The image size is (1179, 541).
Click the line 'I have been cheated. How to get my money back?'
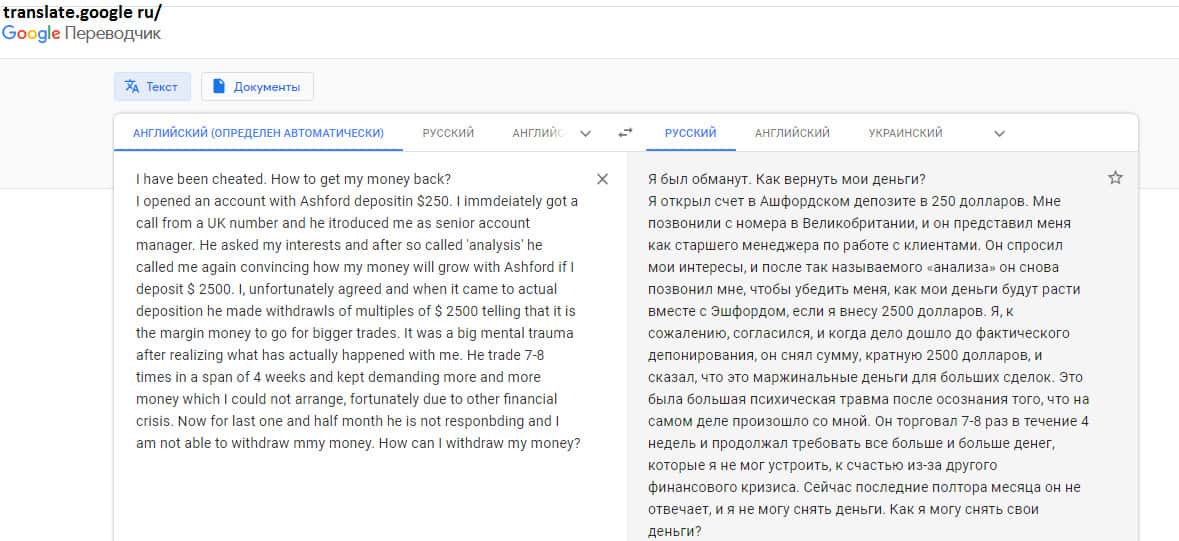[293, 180]
